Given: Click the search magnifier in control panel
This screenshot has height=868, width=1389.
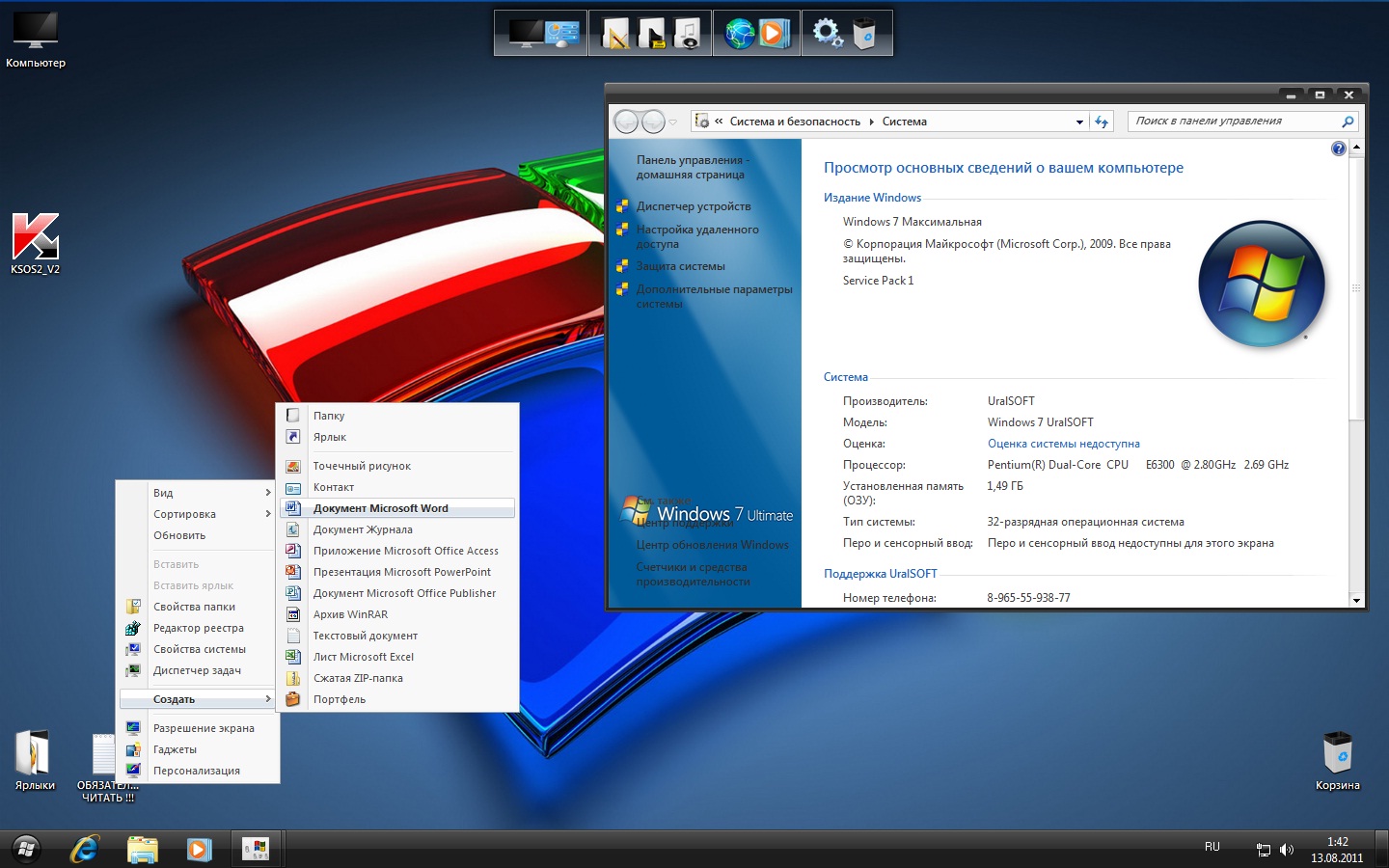Looking at the screenshot, I should (1348, 122).
